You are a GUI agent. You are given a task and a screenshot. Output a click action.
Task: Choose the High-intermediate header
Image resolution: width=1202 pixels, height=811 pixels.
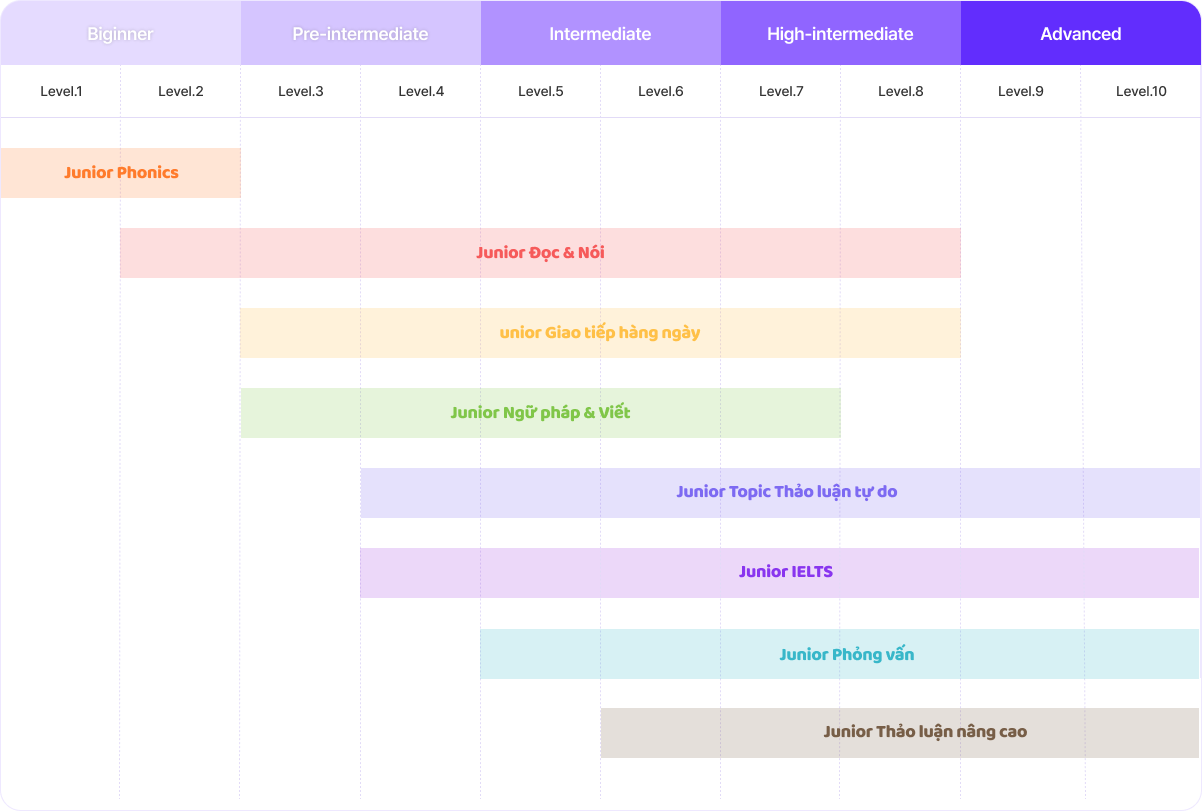pos(840,34)
